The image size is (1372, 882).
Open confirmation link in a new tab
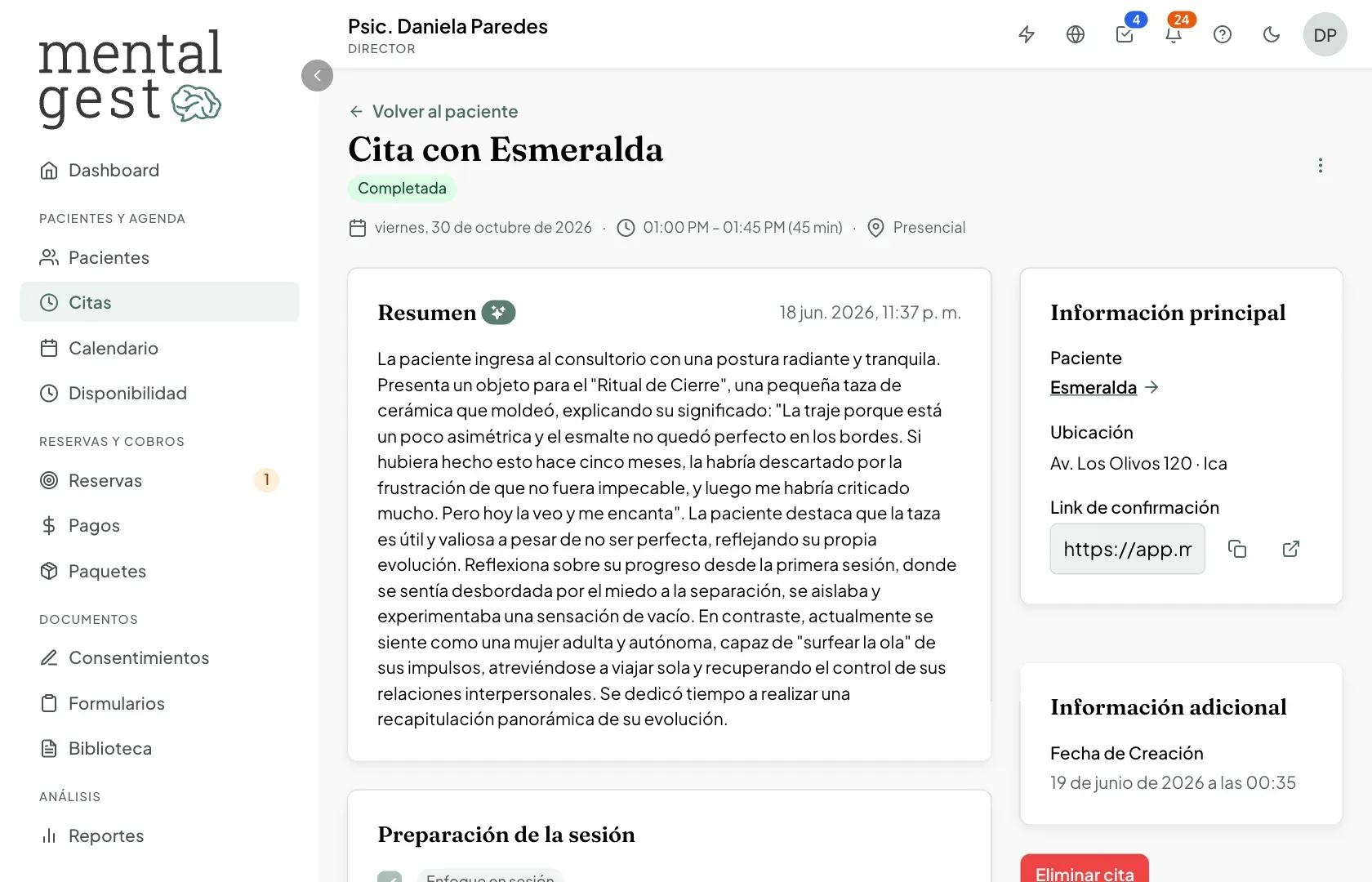click(1291, 549)
